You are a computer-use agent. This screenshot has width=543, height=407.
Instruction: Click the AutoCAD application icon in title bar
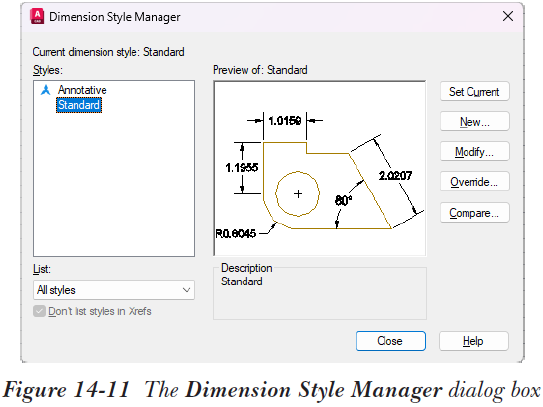click(x=37, y=16)
